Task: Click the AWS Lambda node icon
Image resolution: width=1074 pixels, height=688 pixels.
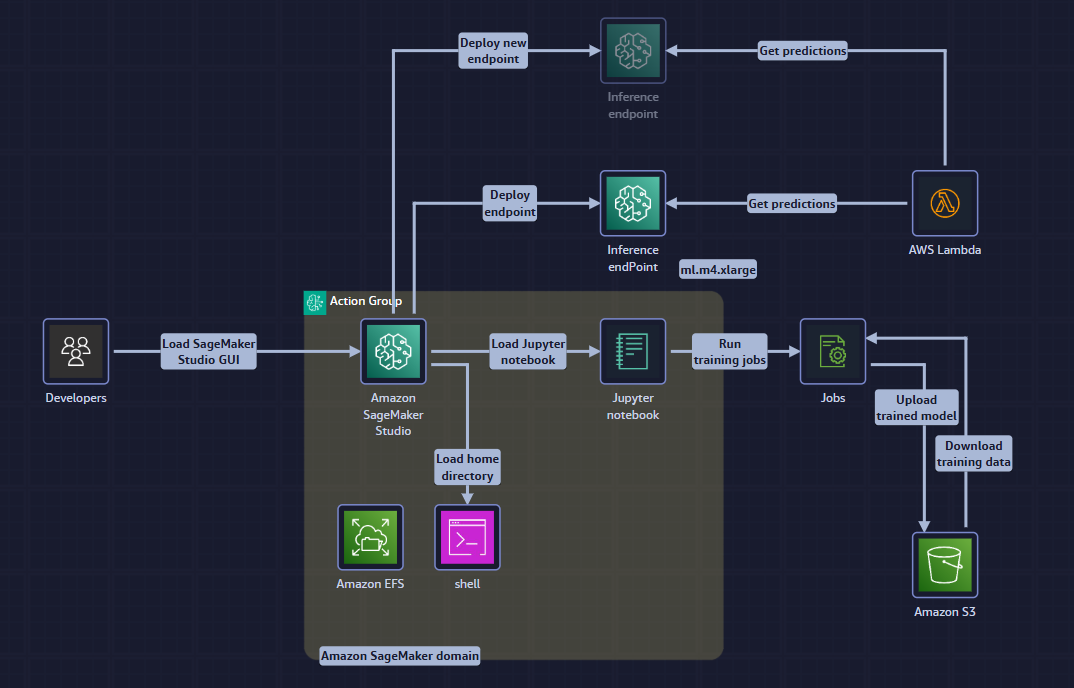Action: click(x=945, y=204)
